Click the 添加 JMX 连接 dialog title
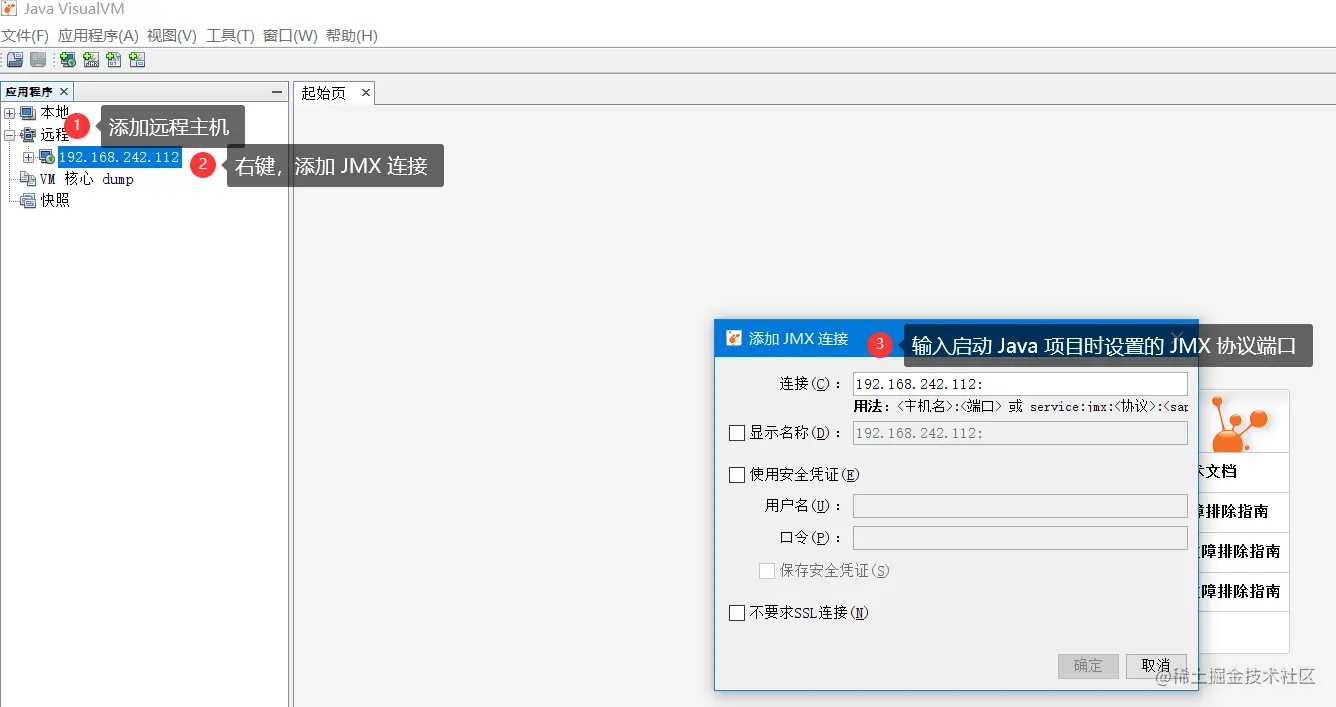The width and height of the screenshot is (1336, 707). click(x=799, y=339)
